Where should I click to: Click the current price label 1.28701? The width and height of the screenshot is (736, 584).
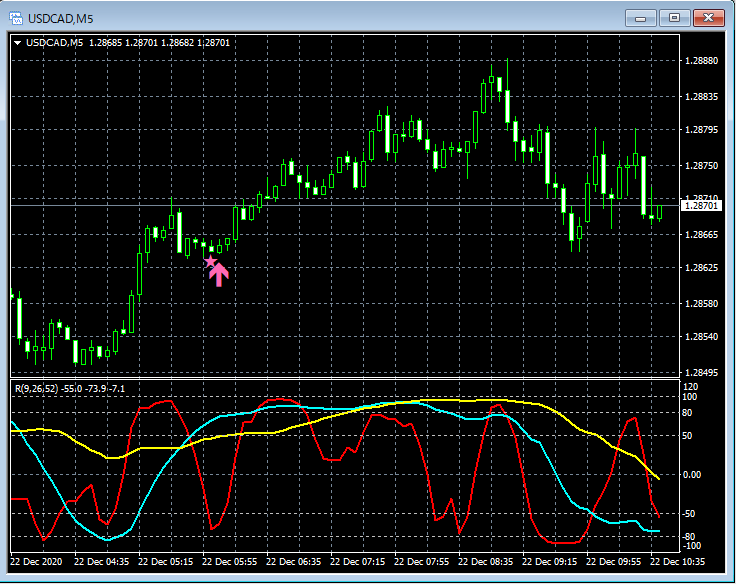click(x=700, y=206)
